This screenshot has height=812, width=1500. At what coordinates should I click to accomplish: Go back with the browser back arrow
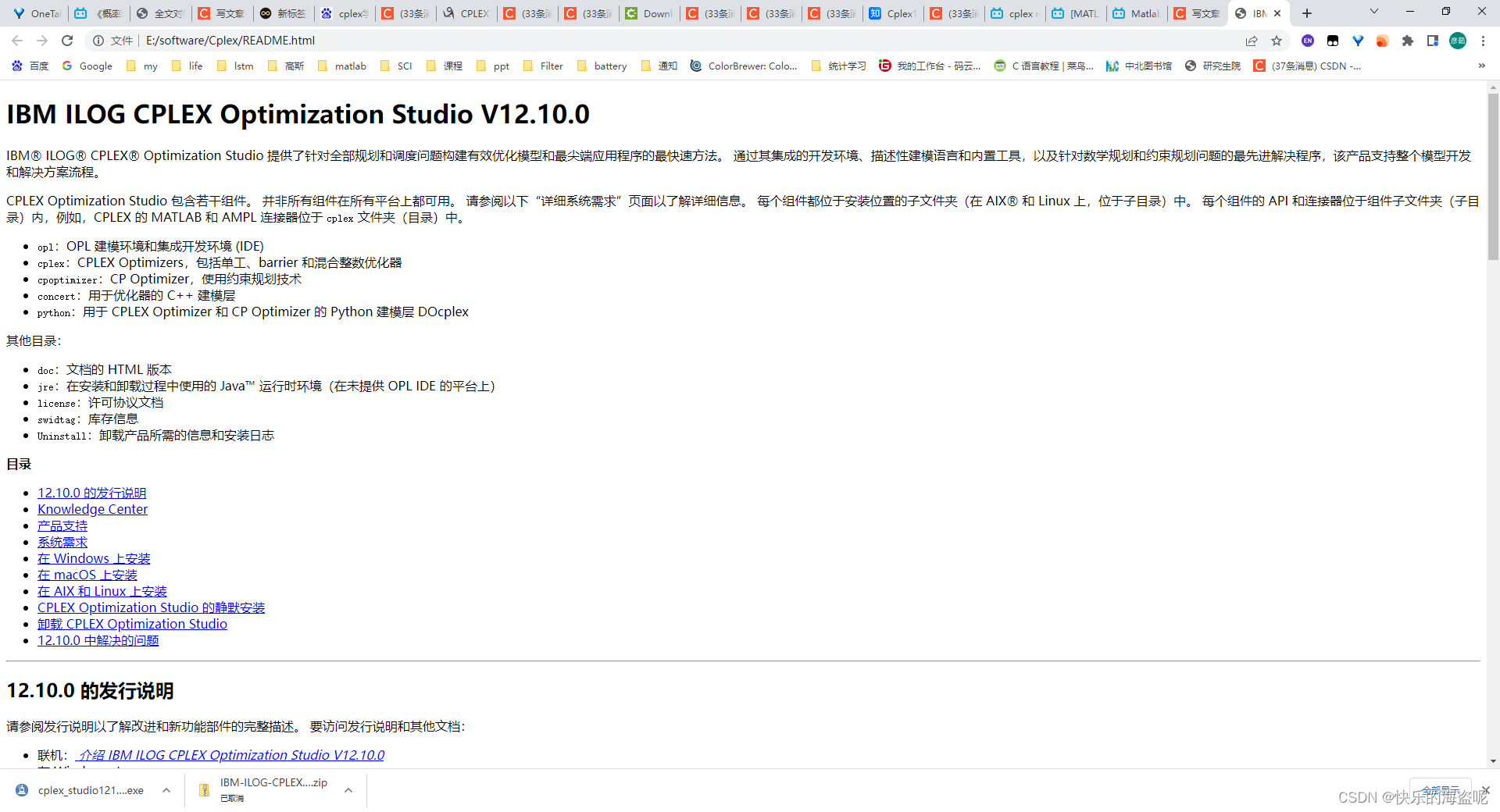(17, 41)
